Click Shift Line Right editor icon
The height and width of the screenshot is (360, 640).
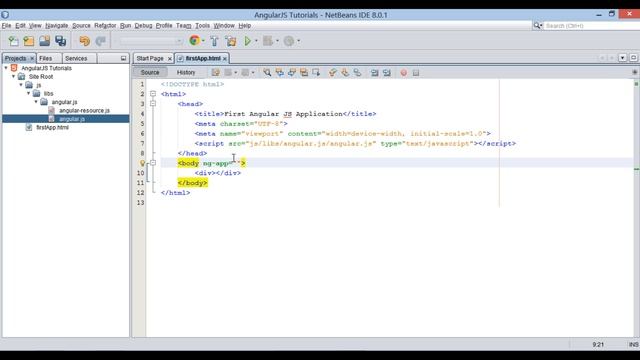(x=387, y=73)
